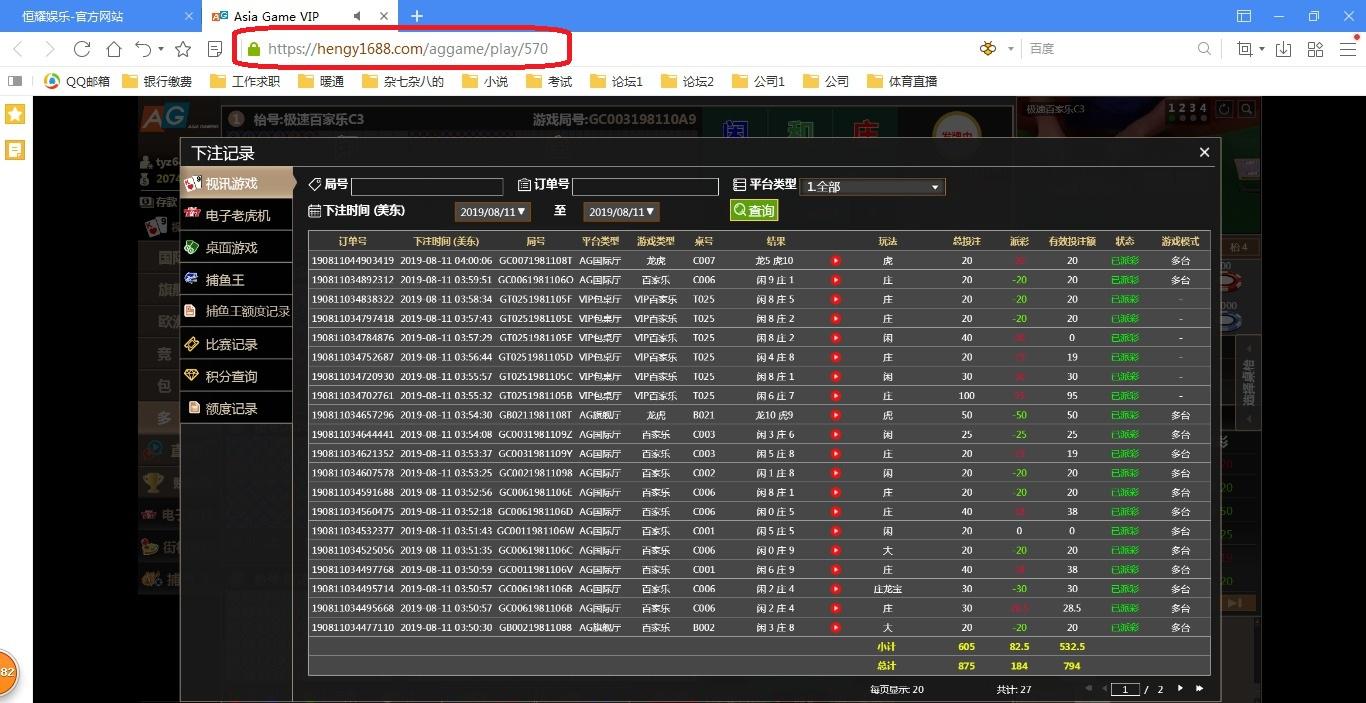Open the QQ邮箱 bookmark
The width and height of the screenshot is (1366, 703).
(x=77, y=81)
